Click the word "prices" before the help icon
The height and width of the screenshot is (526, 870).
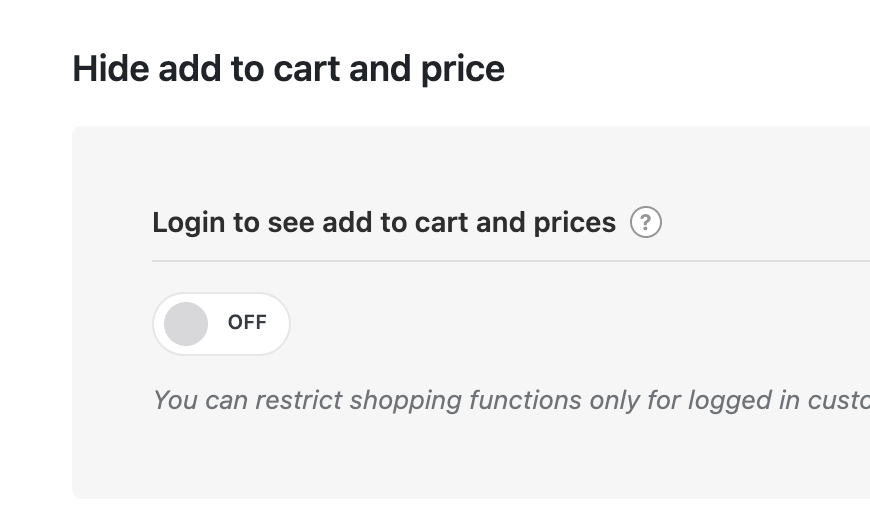click(573, 222)
